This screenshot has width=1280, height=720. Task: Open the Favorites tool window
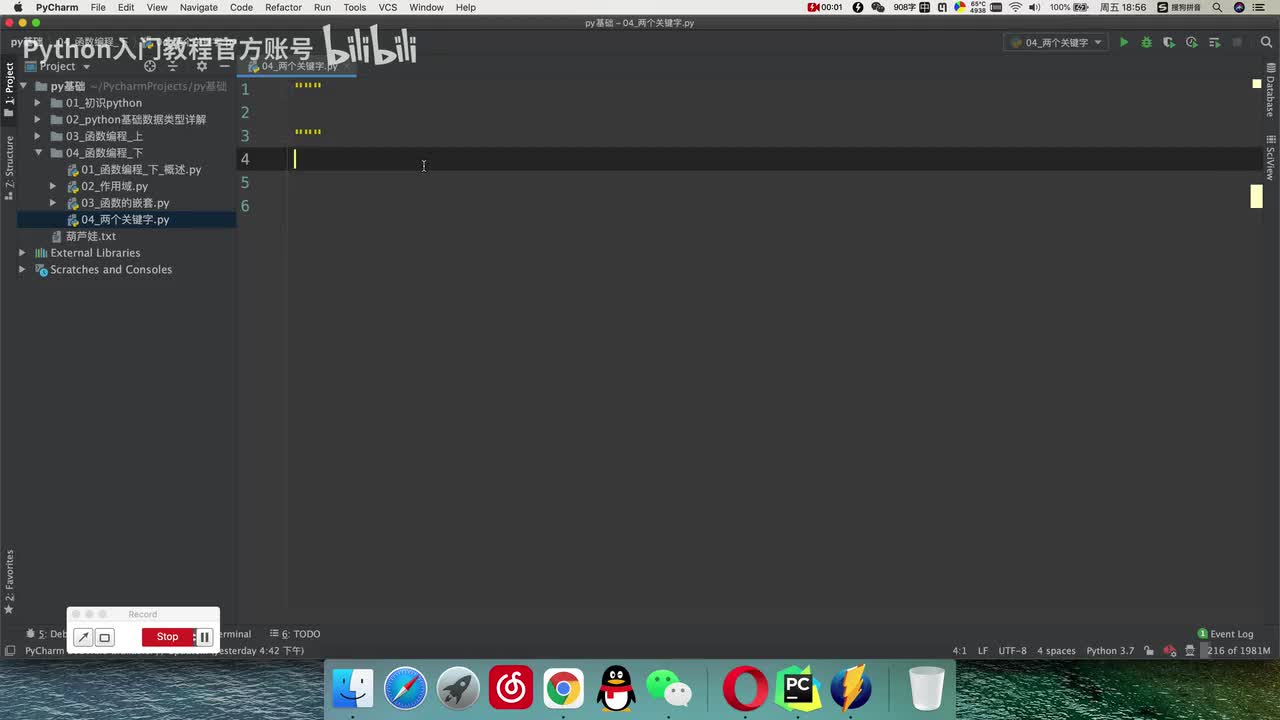[x=9, y=582]
